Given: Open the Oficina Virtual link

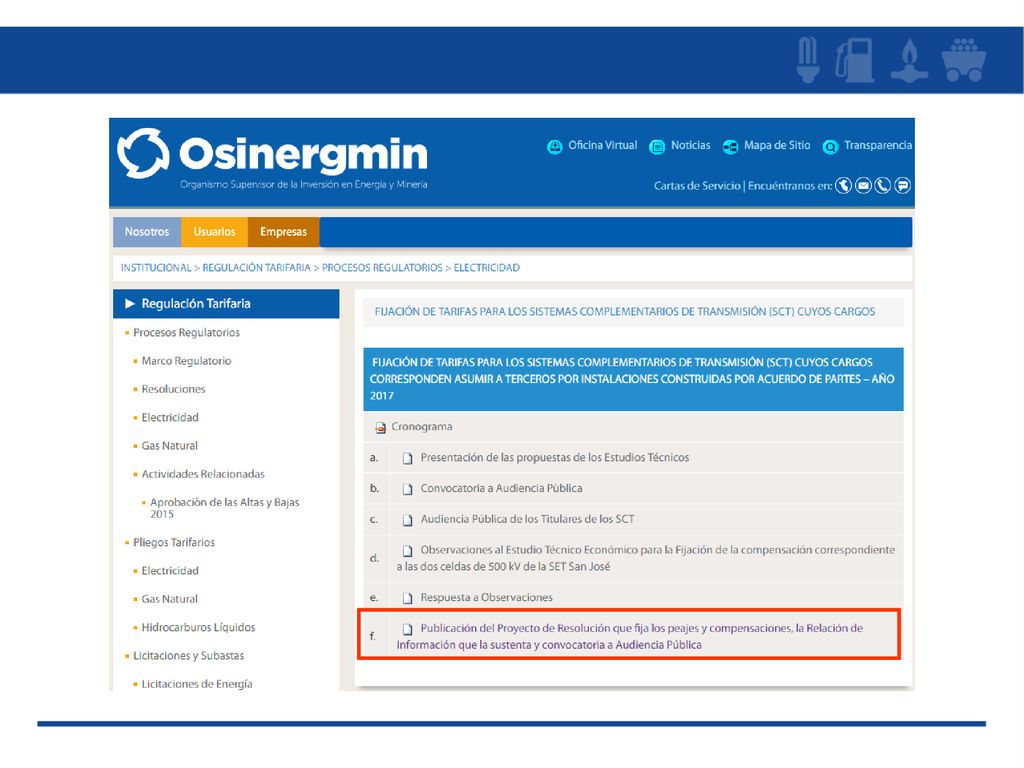Looking at the screenshot, I should [602, 145].
